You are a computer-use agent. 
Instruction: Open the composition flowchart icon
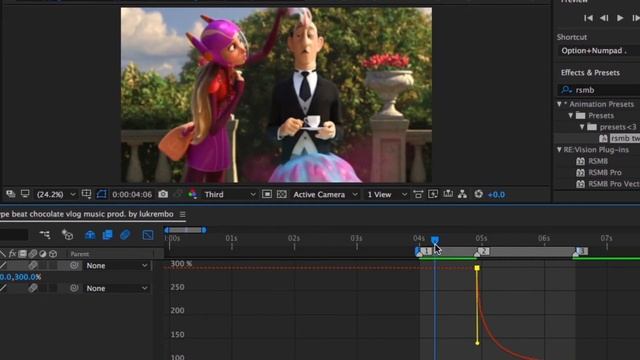coord(462,194)
